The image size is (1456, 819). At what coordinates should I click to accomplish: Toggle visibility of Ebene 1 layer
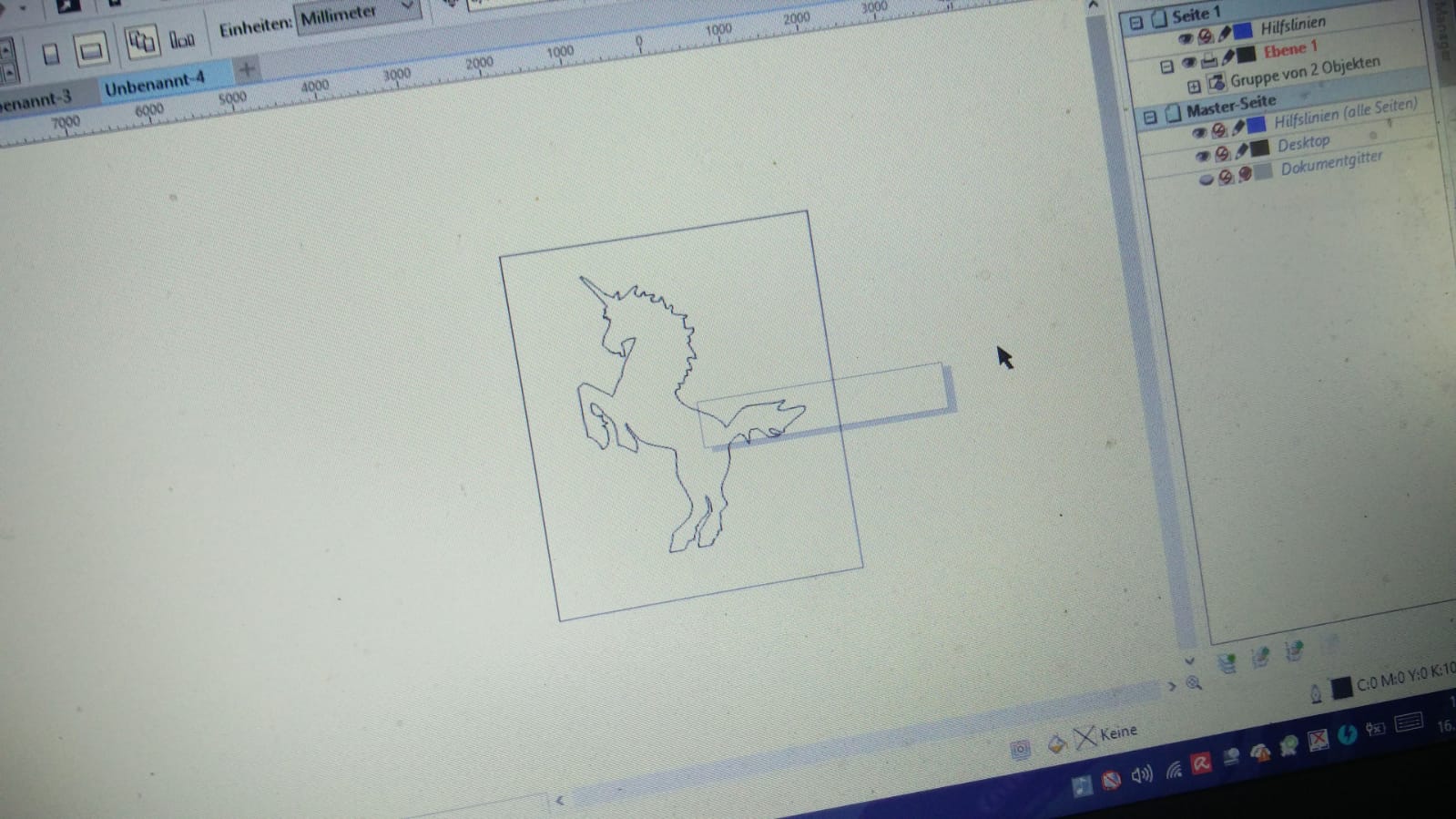1188,63
